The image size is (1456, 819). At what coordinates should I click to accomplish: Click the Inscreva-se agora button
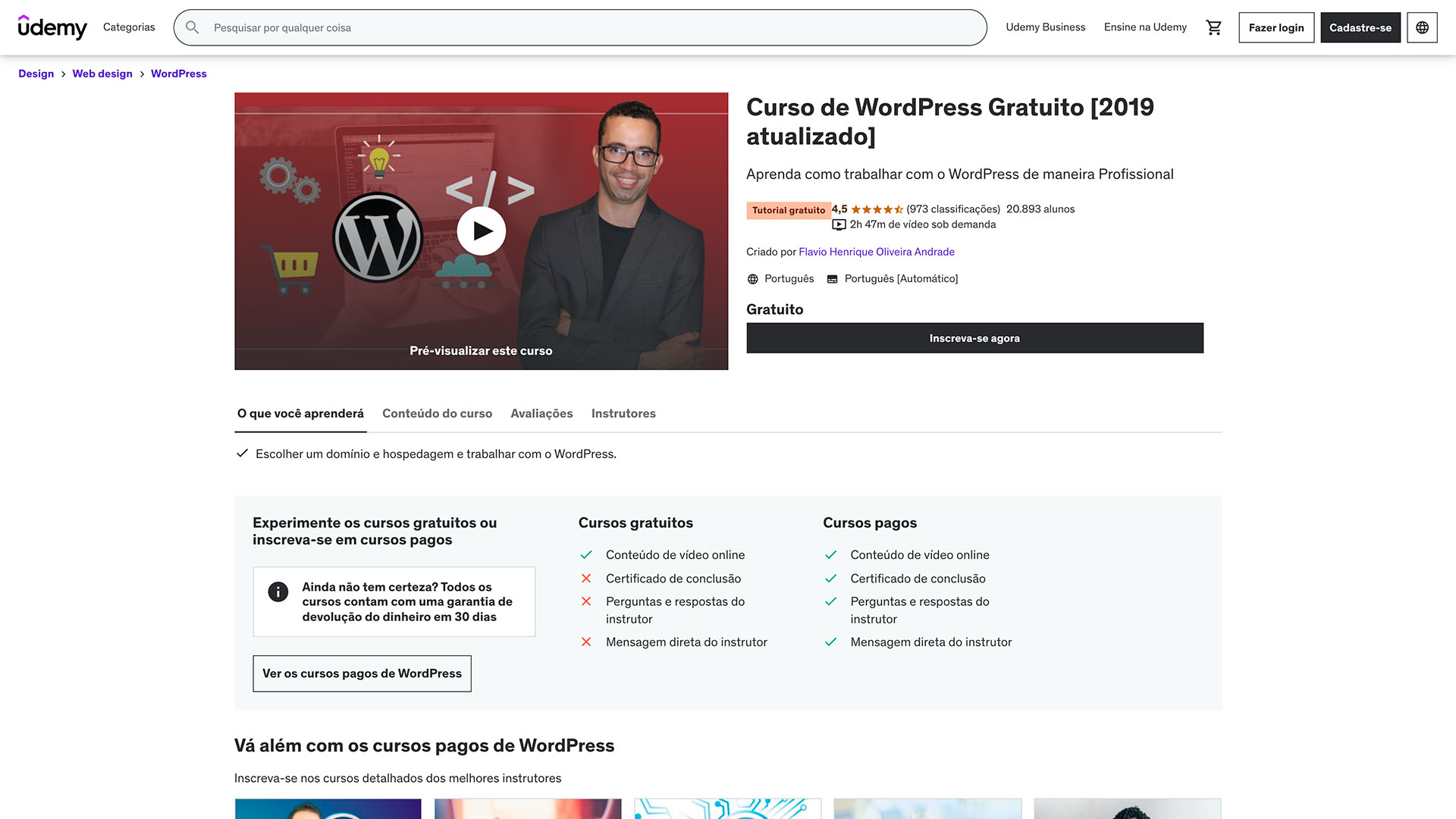click(974, 338)
